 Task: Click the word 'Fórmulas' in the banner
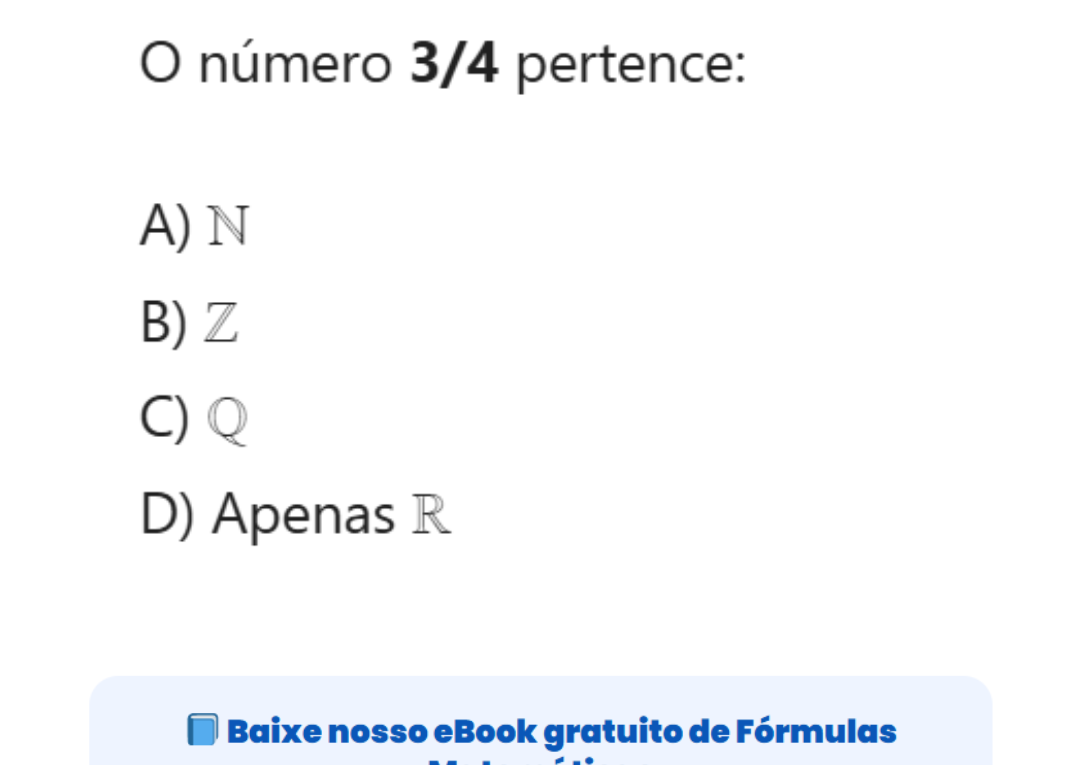(x=816, y=731)
